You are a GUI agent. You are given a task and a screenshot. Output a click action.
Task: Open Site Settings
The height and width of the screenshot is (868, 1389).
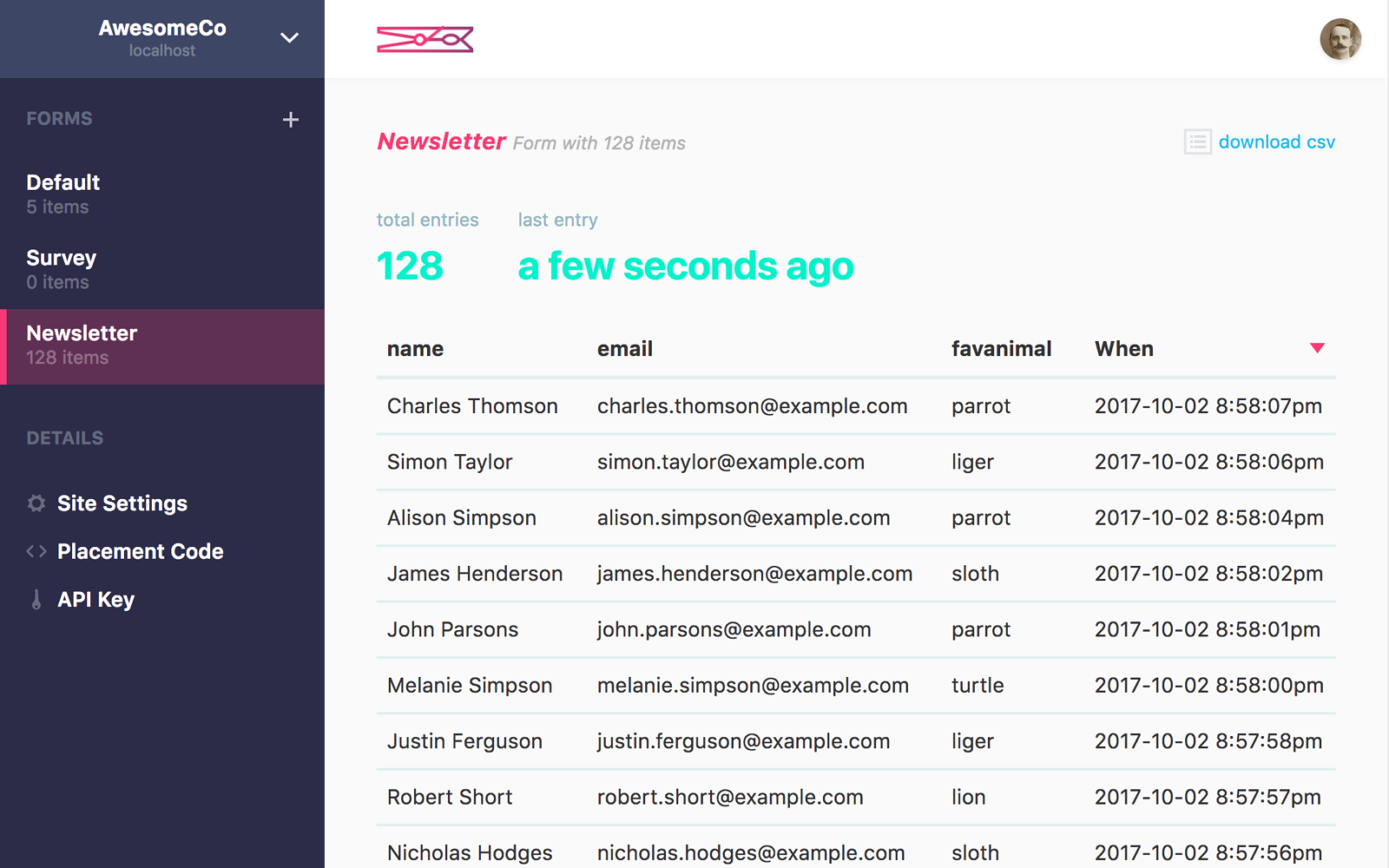pos(122,503)
